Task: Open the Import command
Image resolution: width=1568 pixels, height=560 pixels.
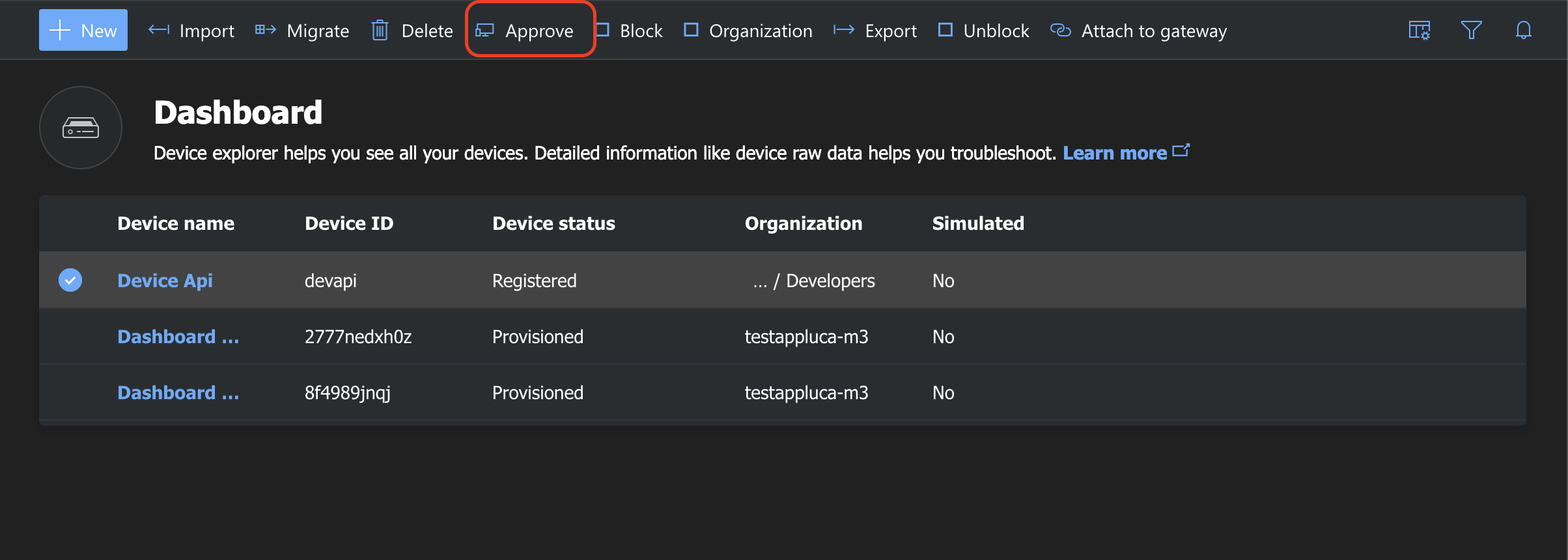Action: (x=191, y=31)
